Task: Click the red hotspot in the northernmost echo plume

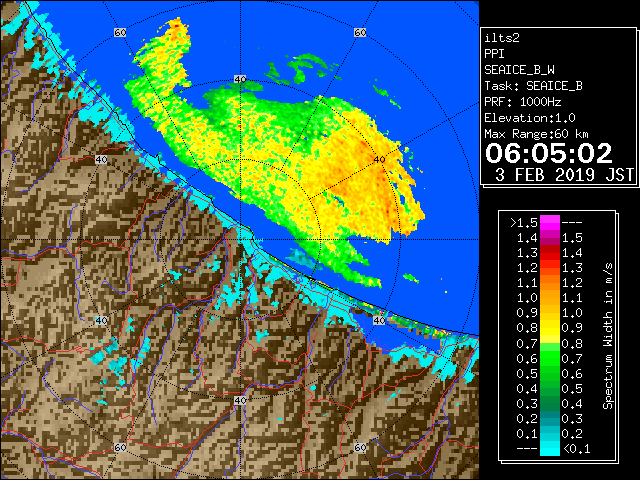Action: (x=177, y=26)
